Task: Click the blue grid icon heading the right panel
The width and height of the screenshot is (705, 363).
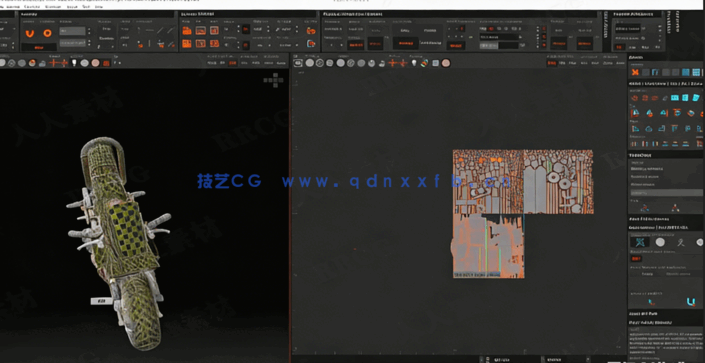Action: [696, 72]
